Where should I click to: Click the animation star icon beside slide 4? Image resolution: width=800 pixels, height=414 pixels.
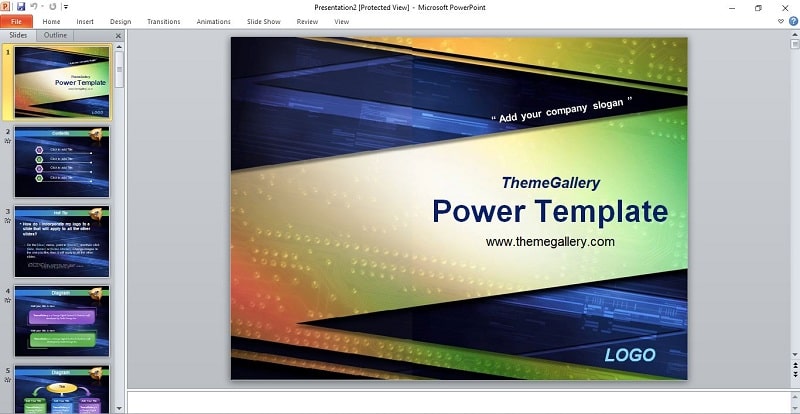click(7, 300)
